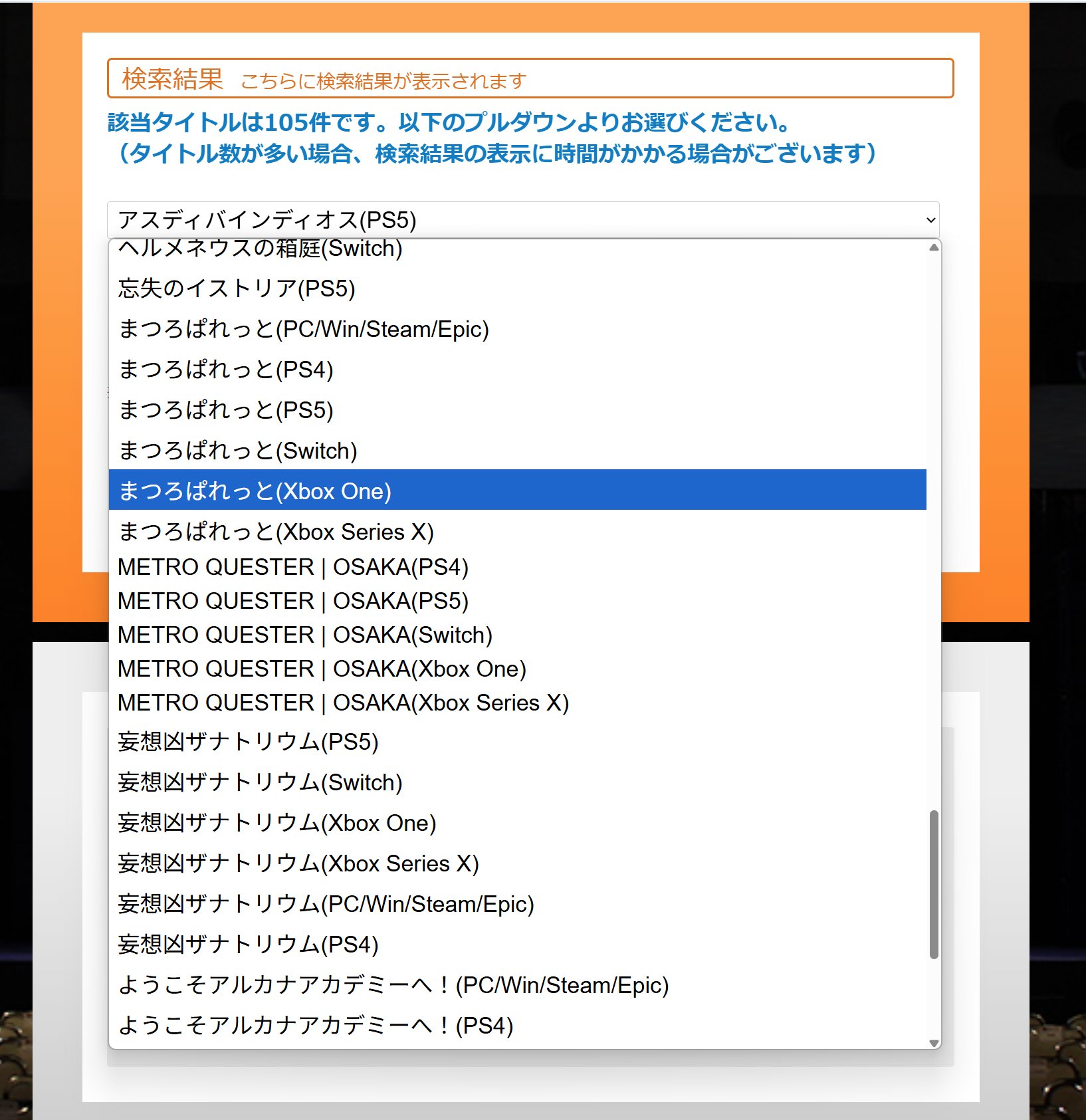Image resolution: width=1086 pixels, height=1120 pixels.
Task: Pick 妄想凶ザナトリウム(PC/Win/Steam/Epic) option
Action: click(518, 903)
